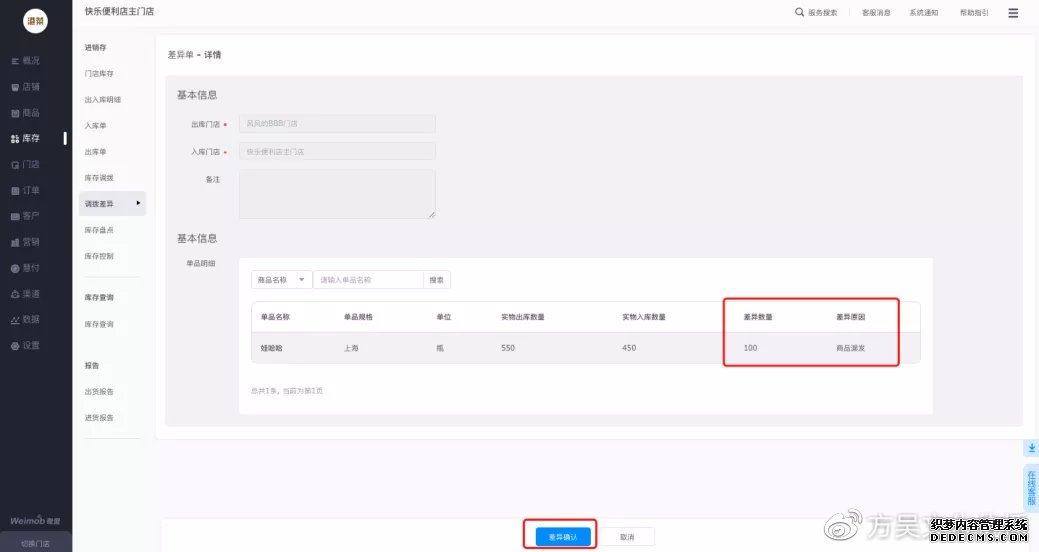Click the 搜索 search button

click(x=437, y=280)
